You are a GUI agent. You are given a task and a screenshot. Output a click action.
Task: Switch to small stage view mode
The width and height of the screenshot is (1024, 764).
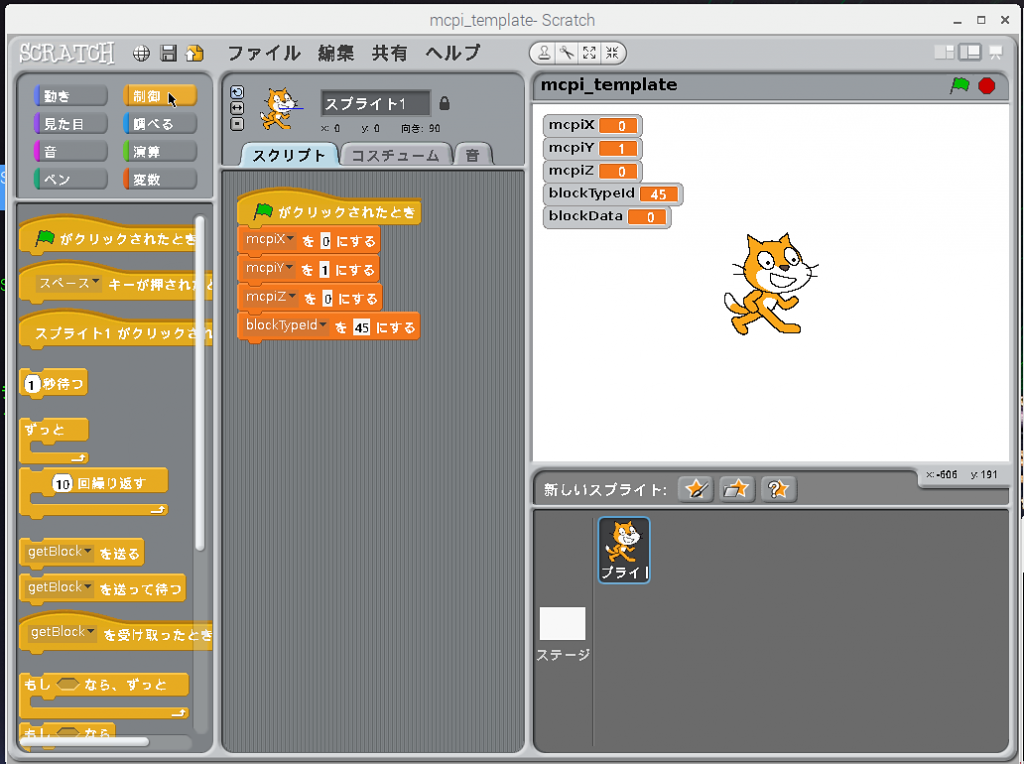pos(944,52)
